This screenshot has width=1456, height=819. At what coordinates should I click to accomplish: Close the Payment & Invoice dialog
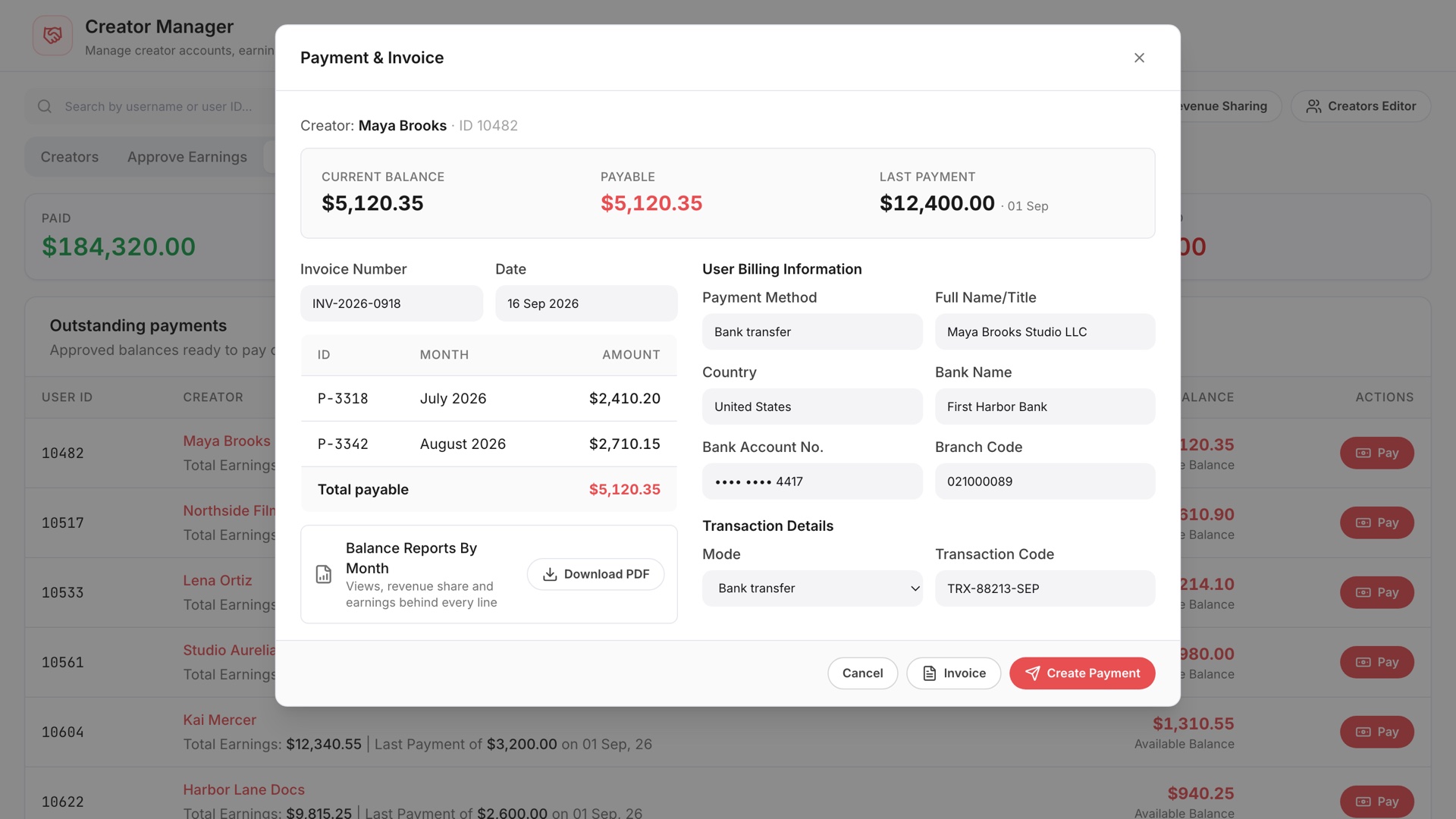point(1139,58)
